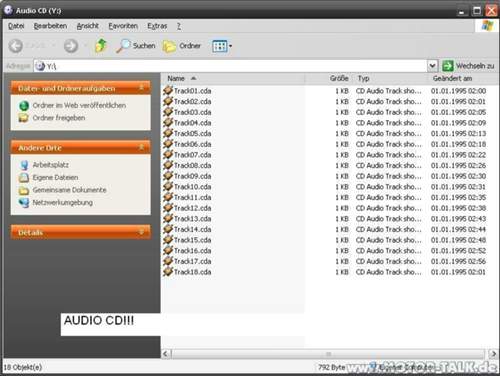Click the Arbeitsplatz computer icon
Viewport: 500px width, 376px height.
pos(24,165)
